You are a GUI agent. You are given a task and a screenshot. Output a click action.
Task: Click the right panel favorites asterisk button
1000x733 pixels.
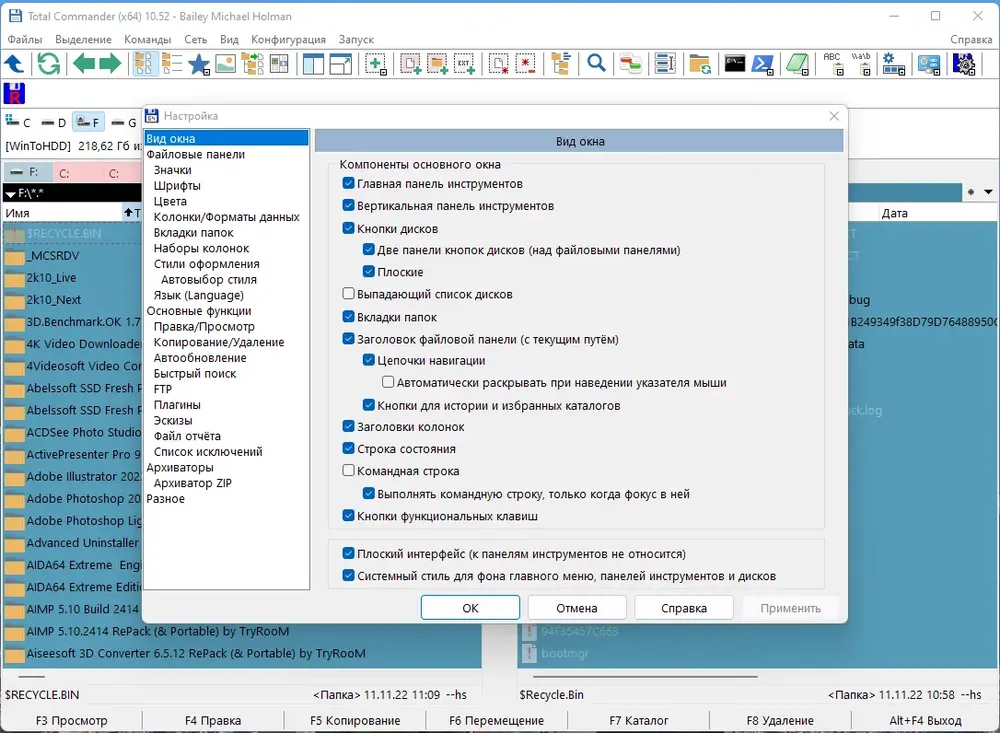tap(971, 192)
